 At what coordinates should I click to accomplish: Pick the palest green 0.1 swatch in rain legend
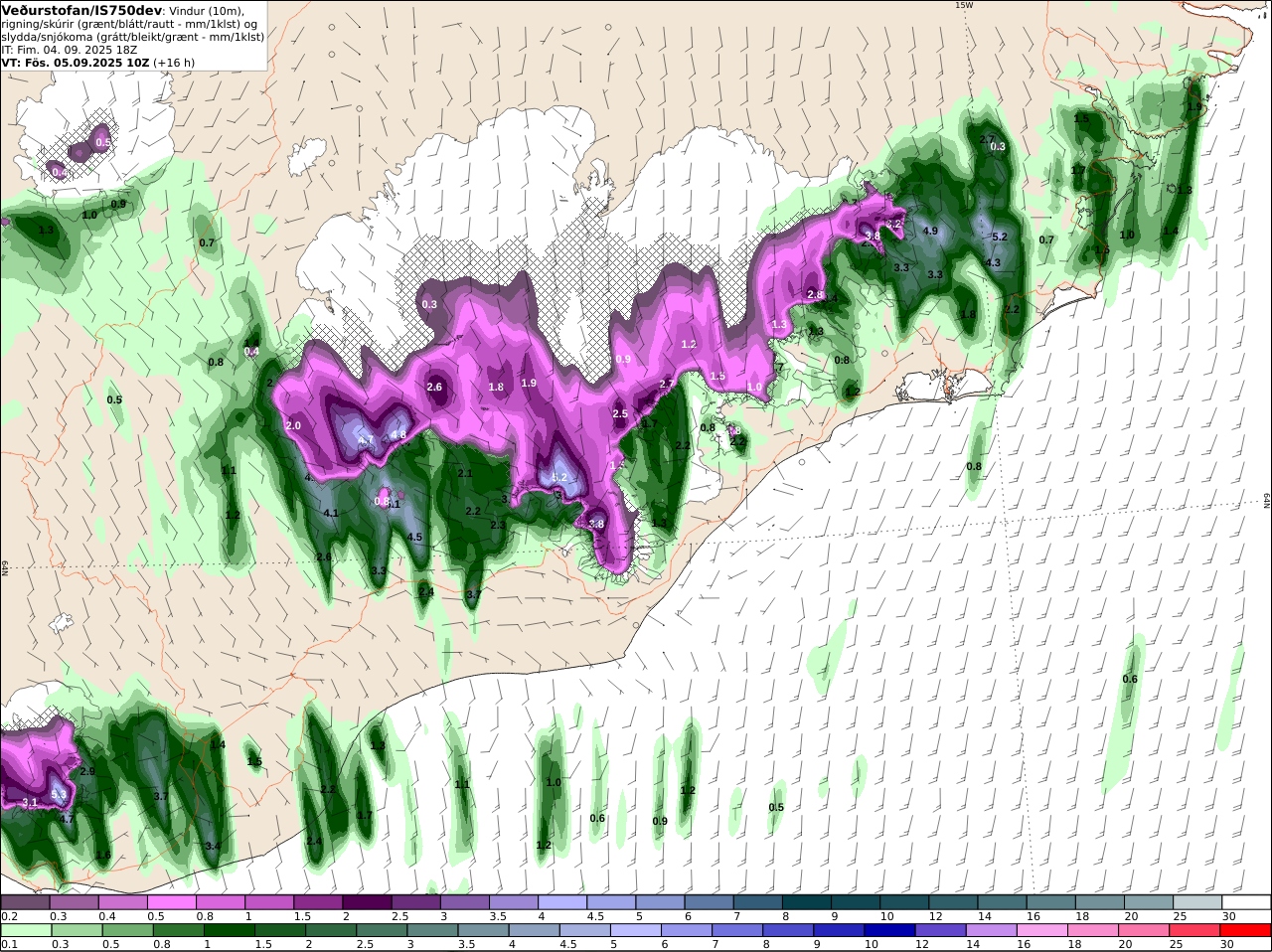tap(25, 930)
